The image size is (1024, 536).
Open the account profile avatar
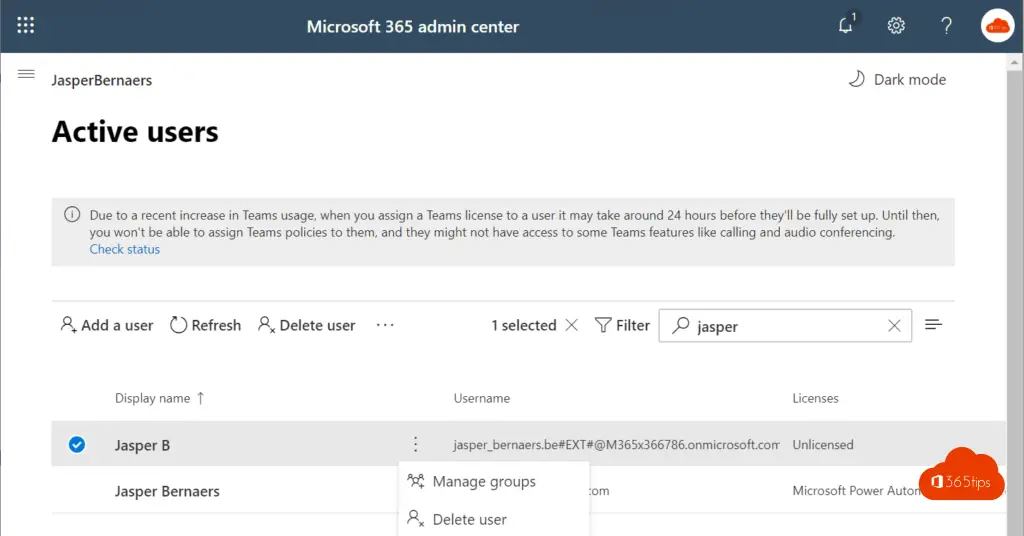click(x=997, y=26)
